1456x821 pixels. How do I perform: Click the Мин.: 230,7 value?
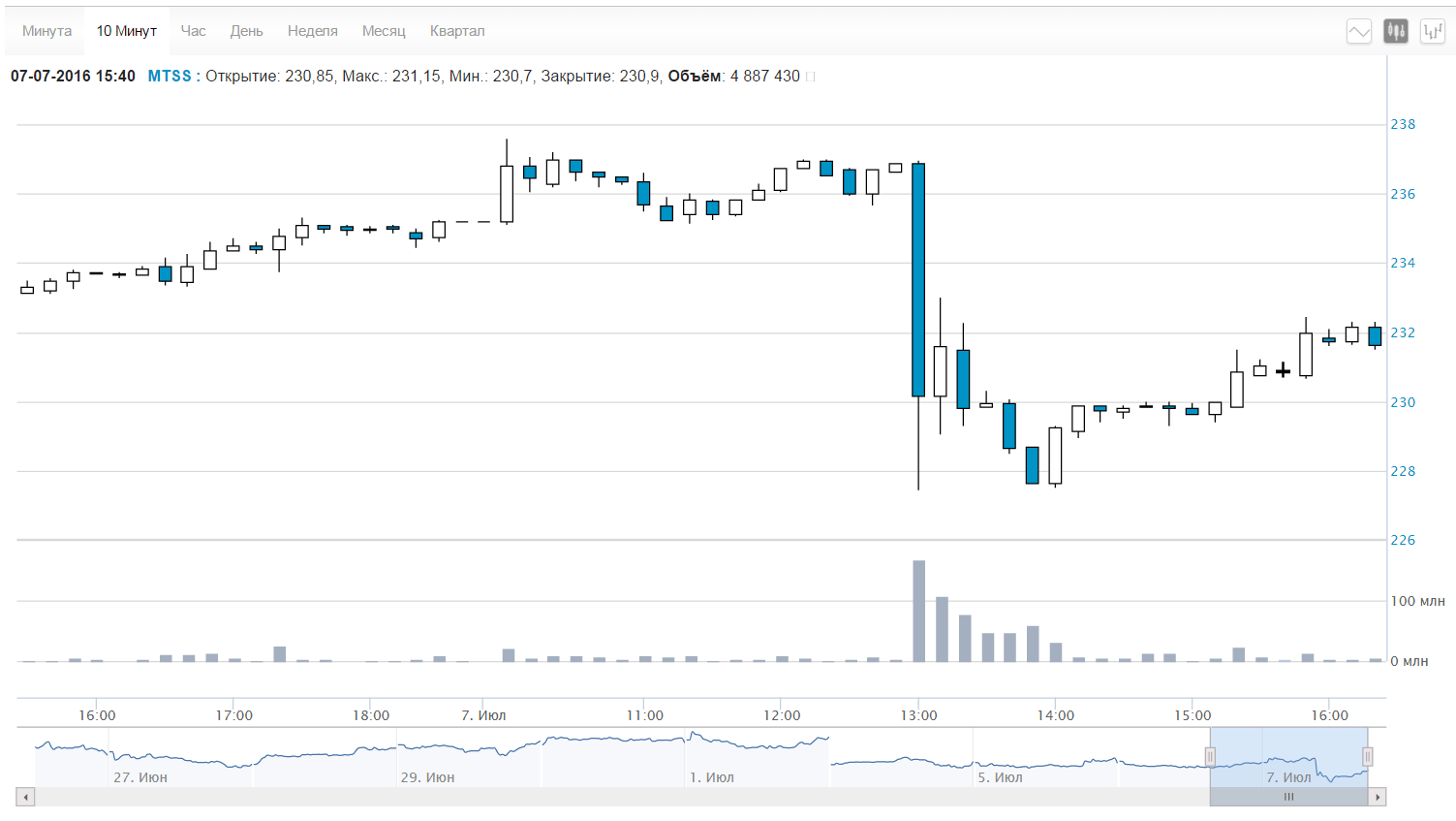tap(491, 77)
